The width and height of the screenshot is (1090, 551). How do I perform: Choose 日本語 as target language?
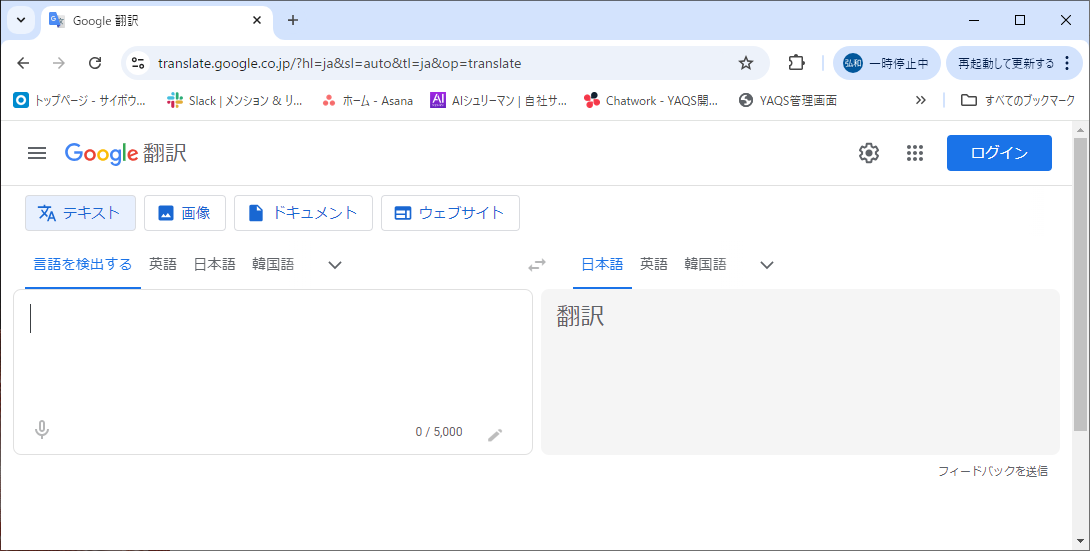coord(602,265)
